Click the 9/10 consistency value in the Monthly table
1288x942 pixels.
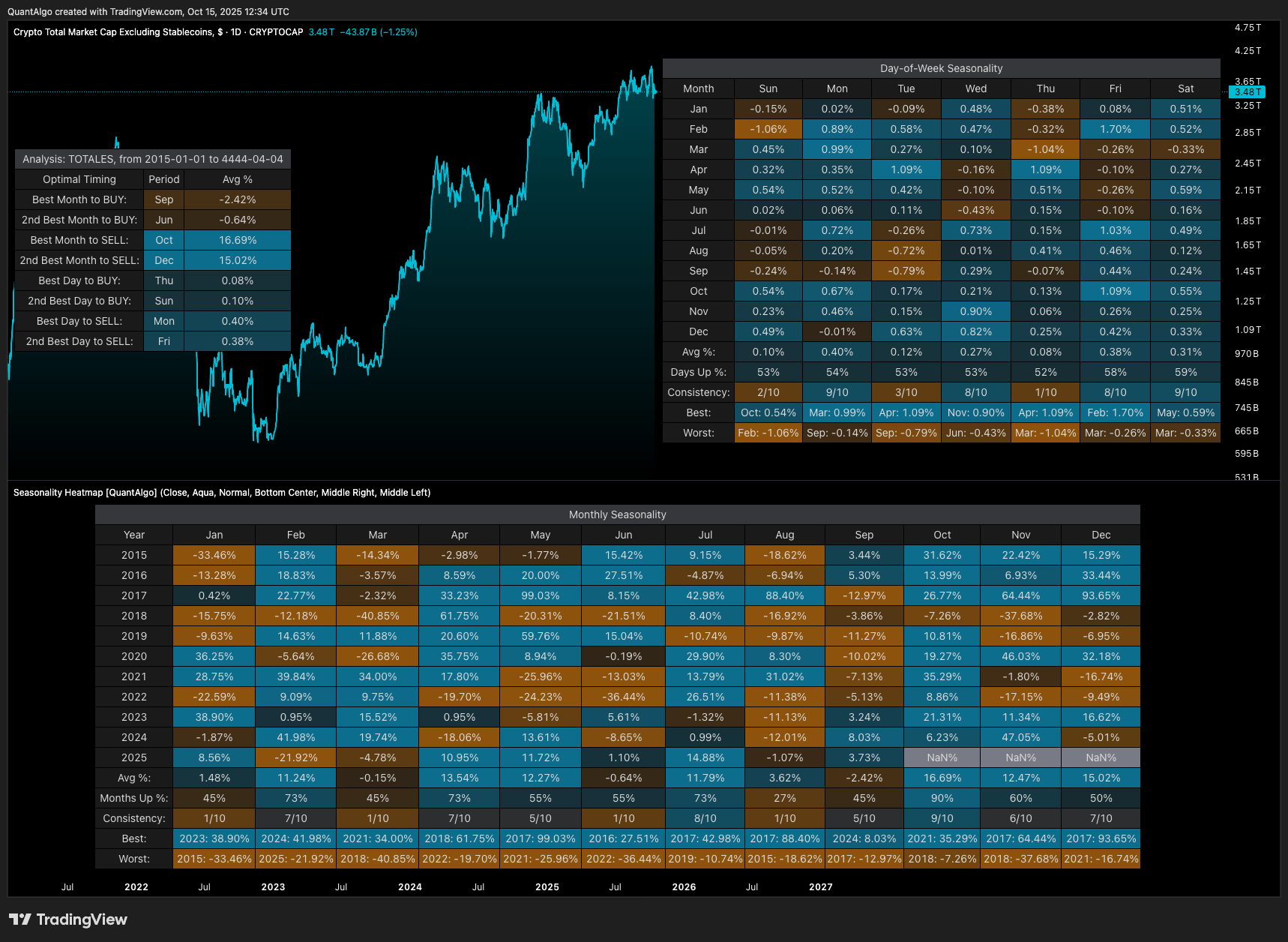[942, 818]
